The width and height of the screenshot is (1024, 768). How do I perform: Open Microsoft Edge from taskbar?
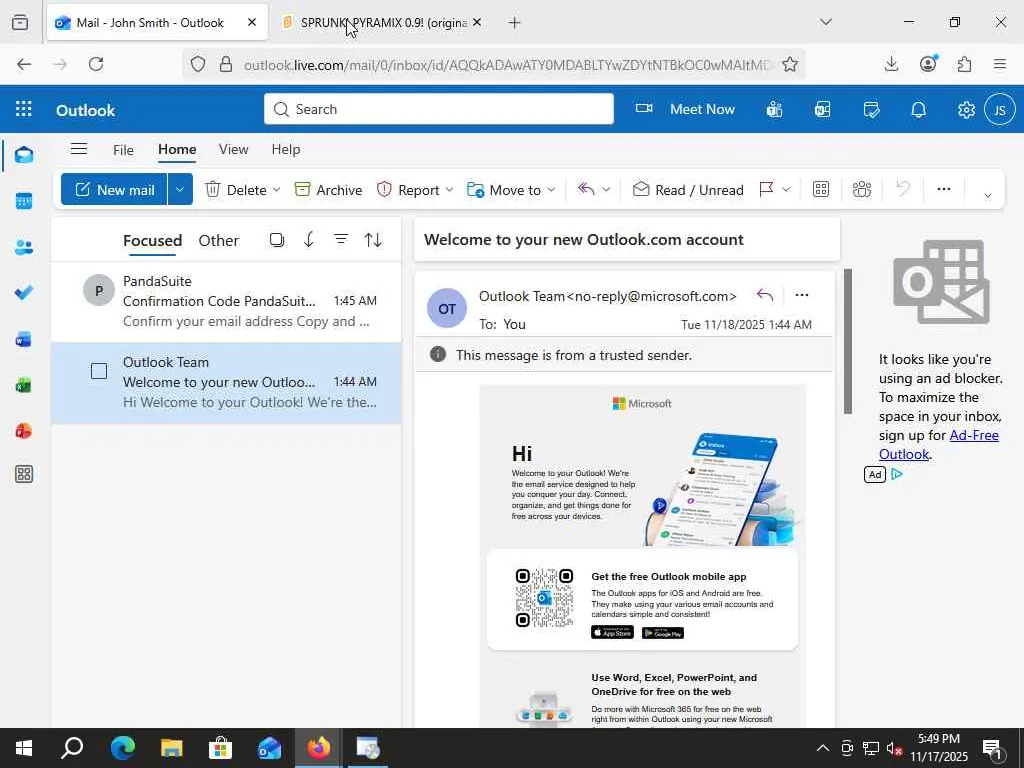[123, 748]
